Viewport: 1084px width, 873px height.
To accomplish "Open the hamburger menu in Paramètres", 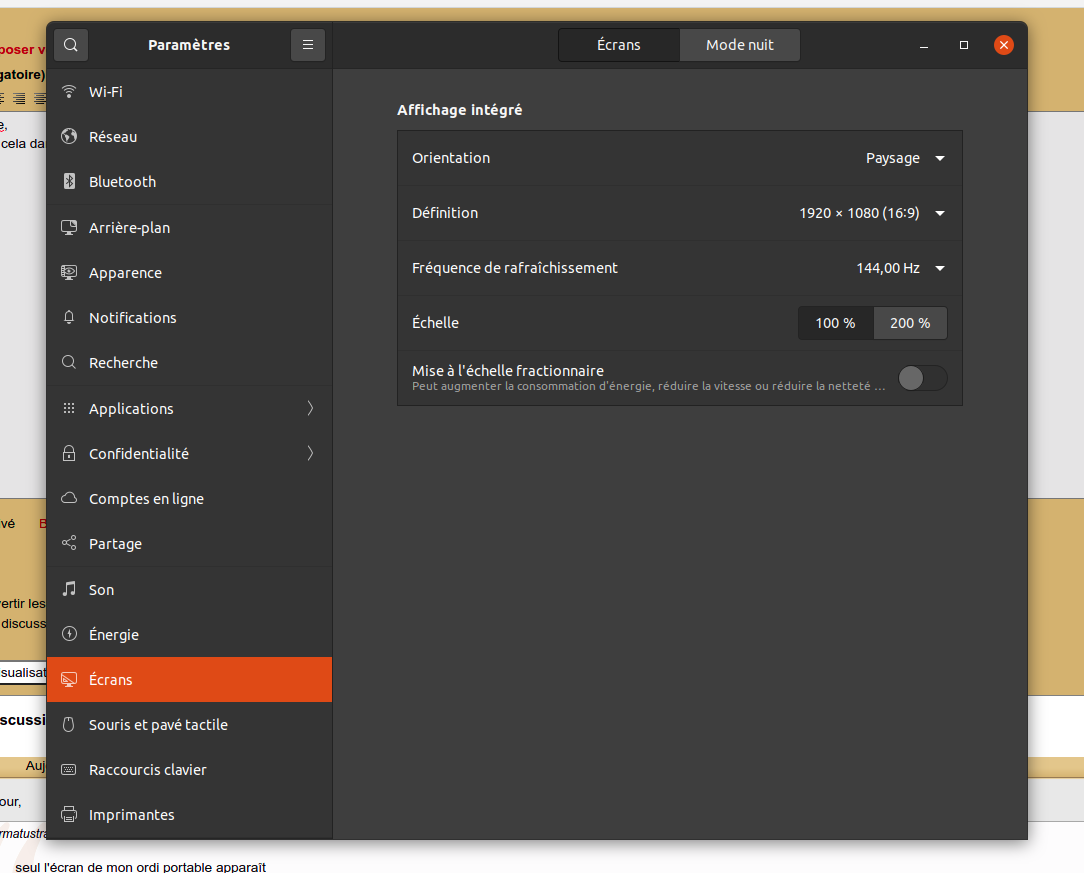I will (308, 45).
